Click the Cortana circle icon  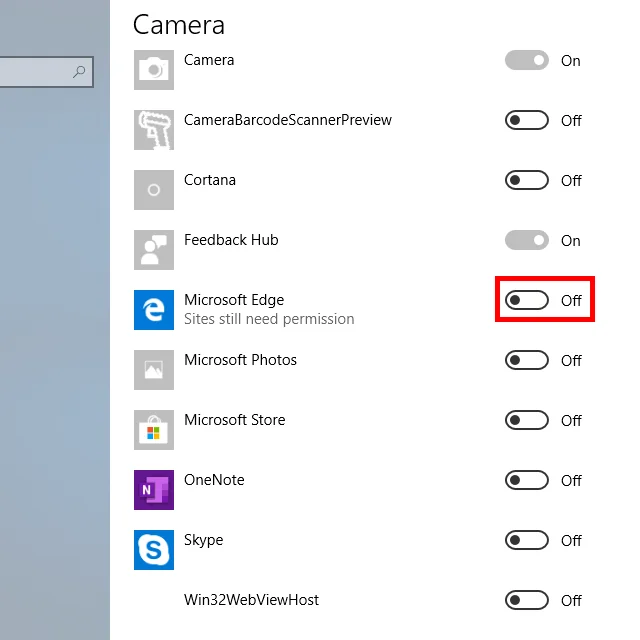pos(154,190)
